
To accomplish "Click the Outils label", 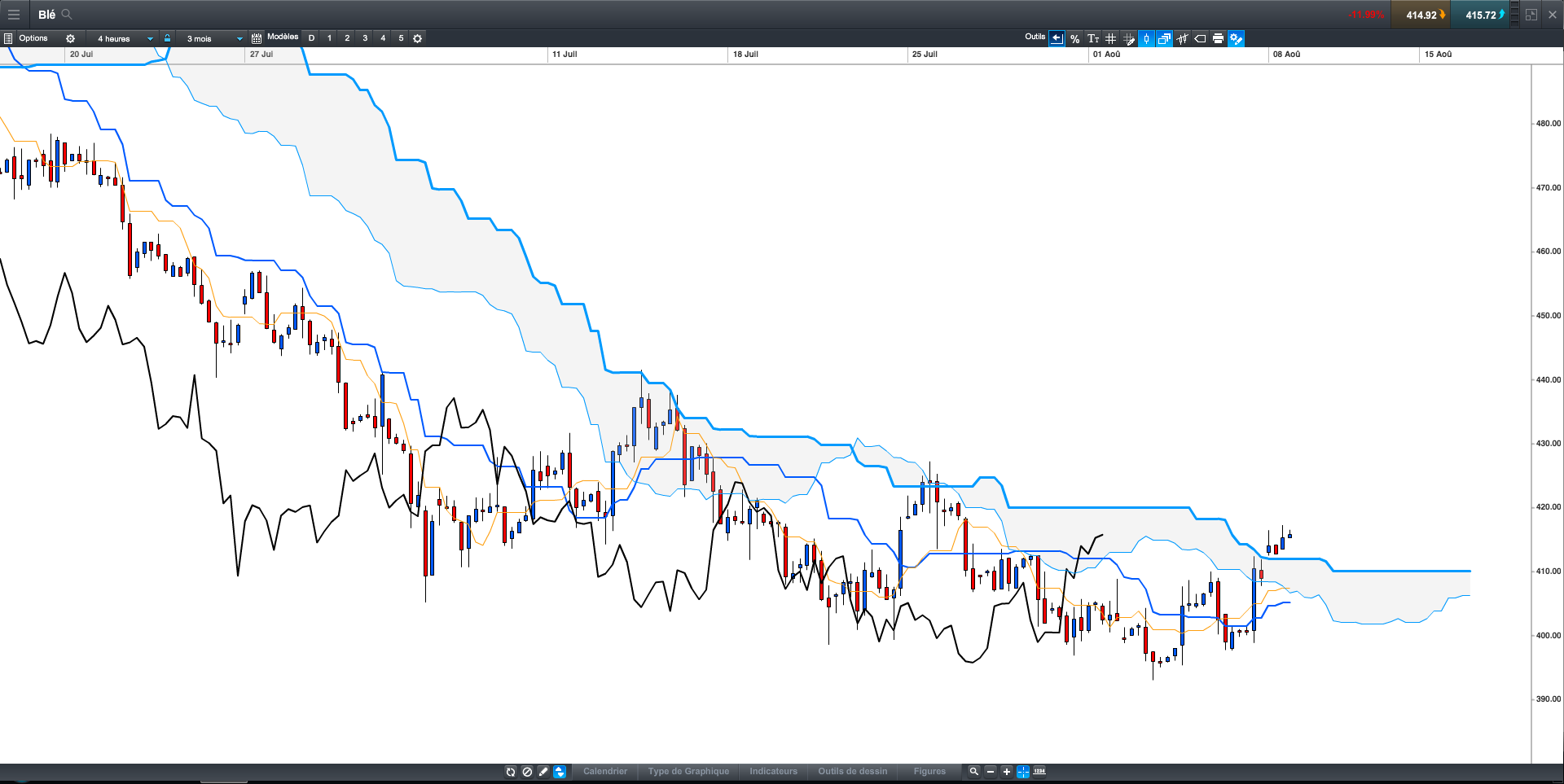I will [1035, 37].
